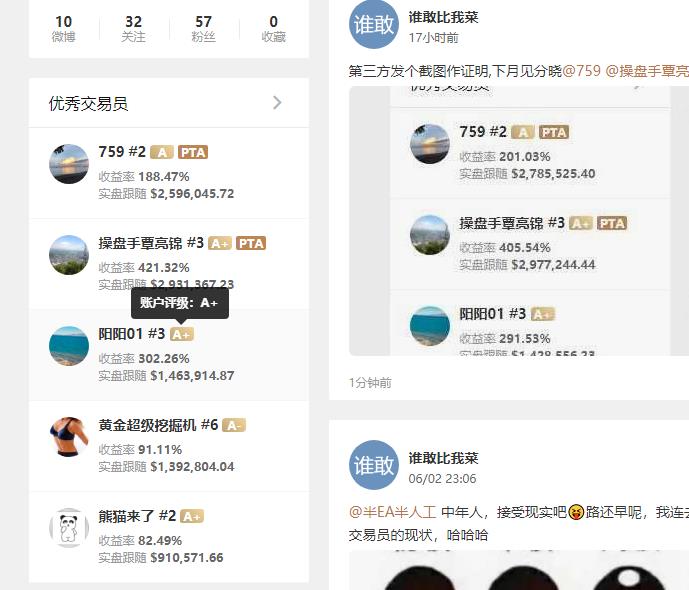Open the 收藏 tab showing 0
Viewport: 689px width, 590px height.
(x=273, y=28)
